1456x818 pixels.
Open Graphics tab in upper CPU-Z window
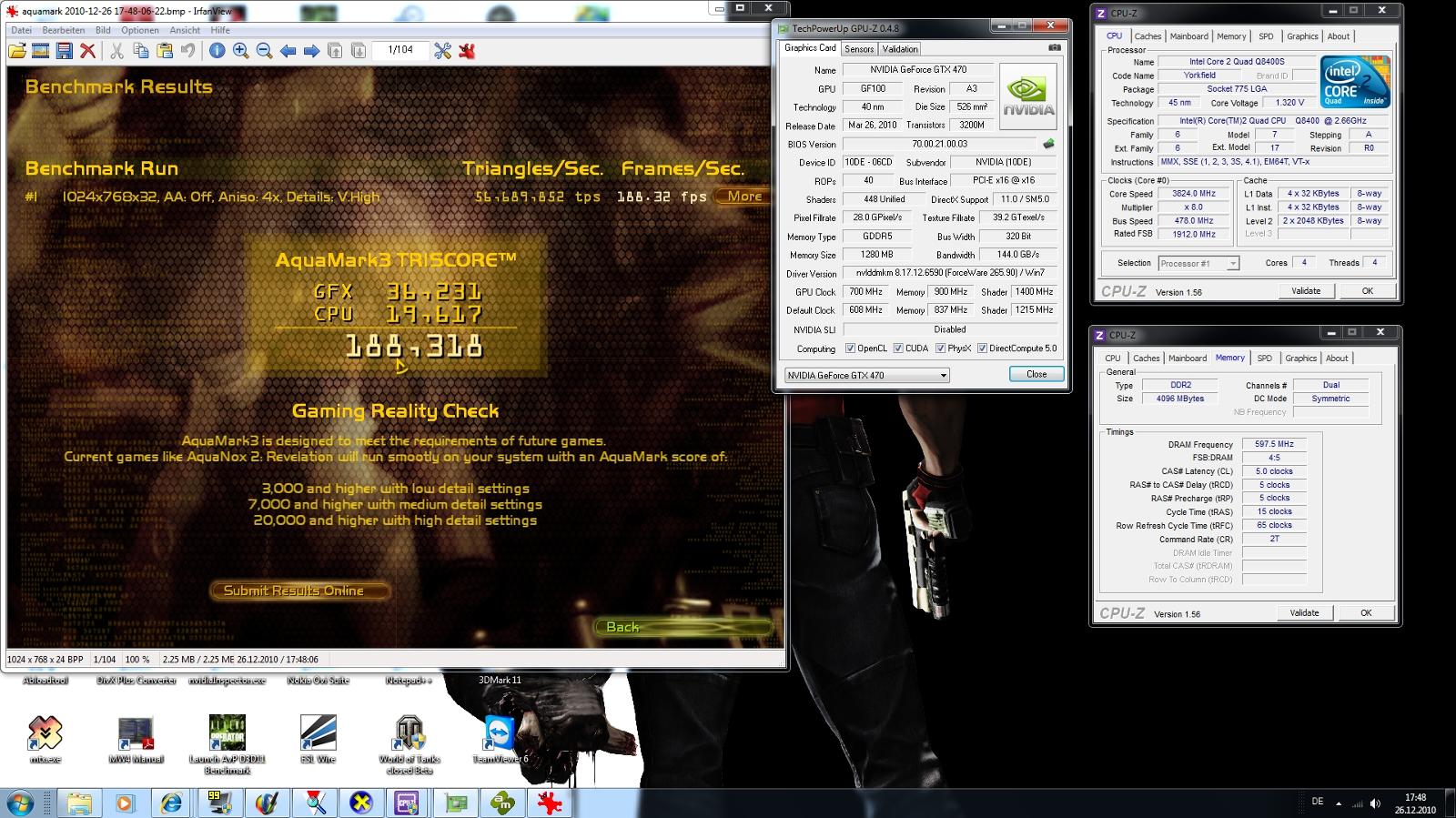tap(1302, 36)
